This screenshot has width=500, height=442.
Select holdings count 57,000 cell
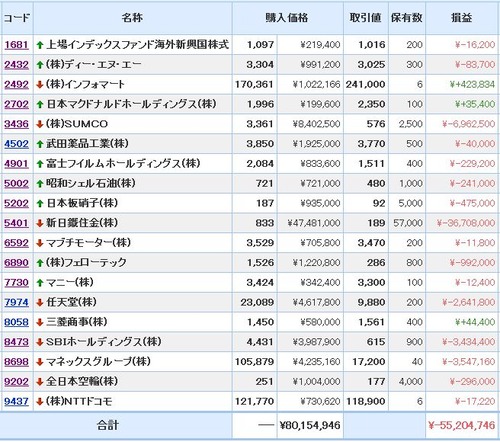point(408,223)
